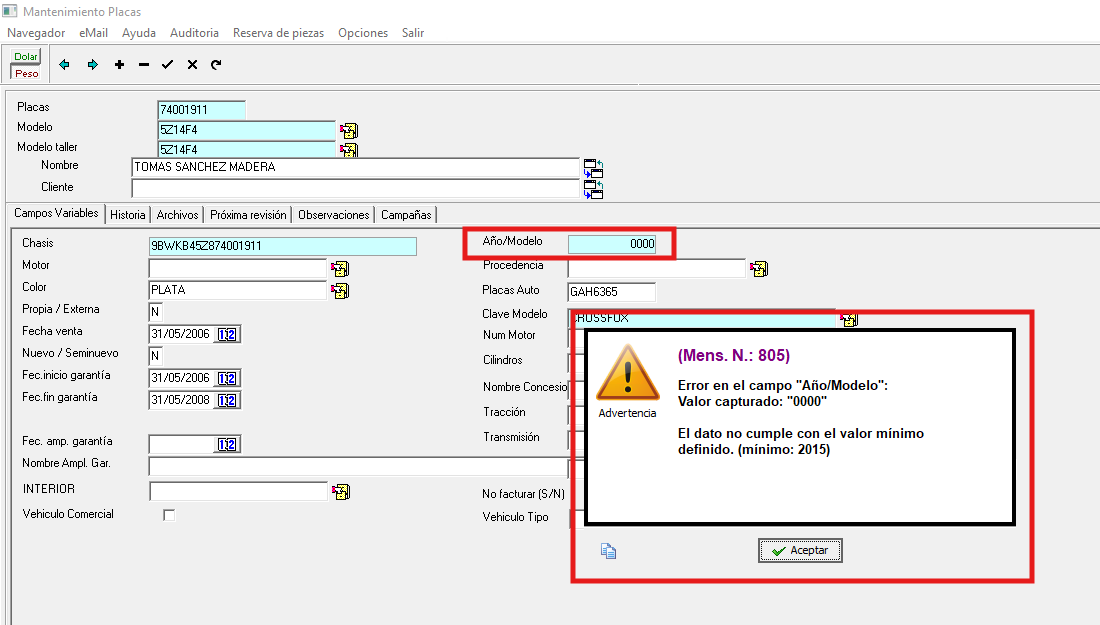
Task: Go to previous record with left arrow
Action: coord(65,65)
